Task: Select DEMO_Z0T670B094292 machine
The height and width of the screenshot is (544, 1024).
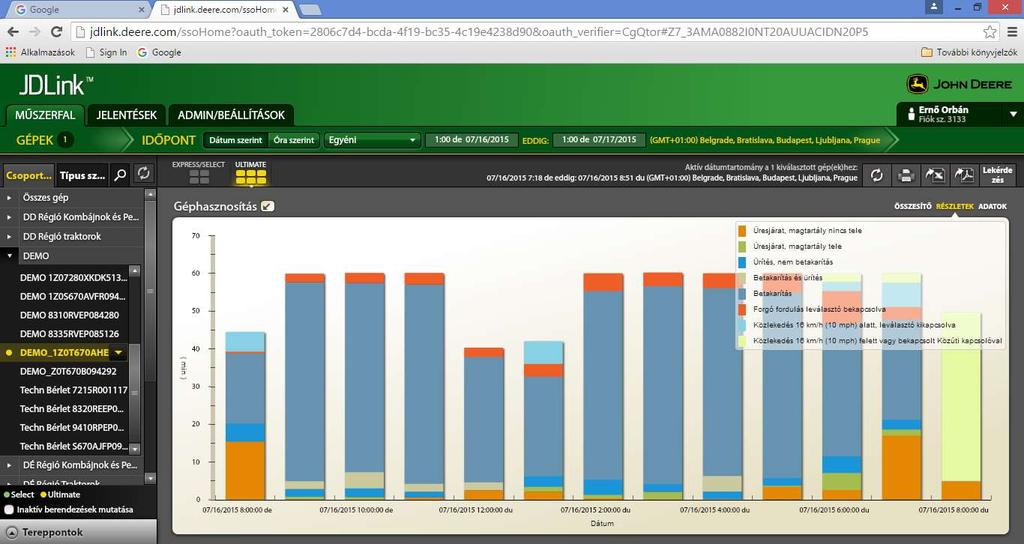Action: (x=68, y=371)
